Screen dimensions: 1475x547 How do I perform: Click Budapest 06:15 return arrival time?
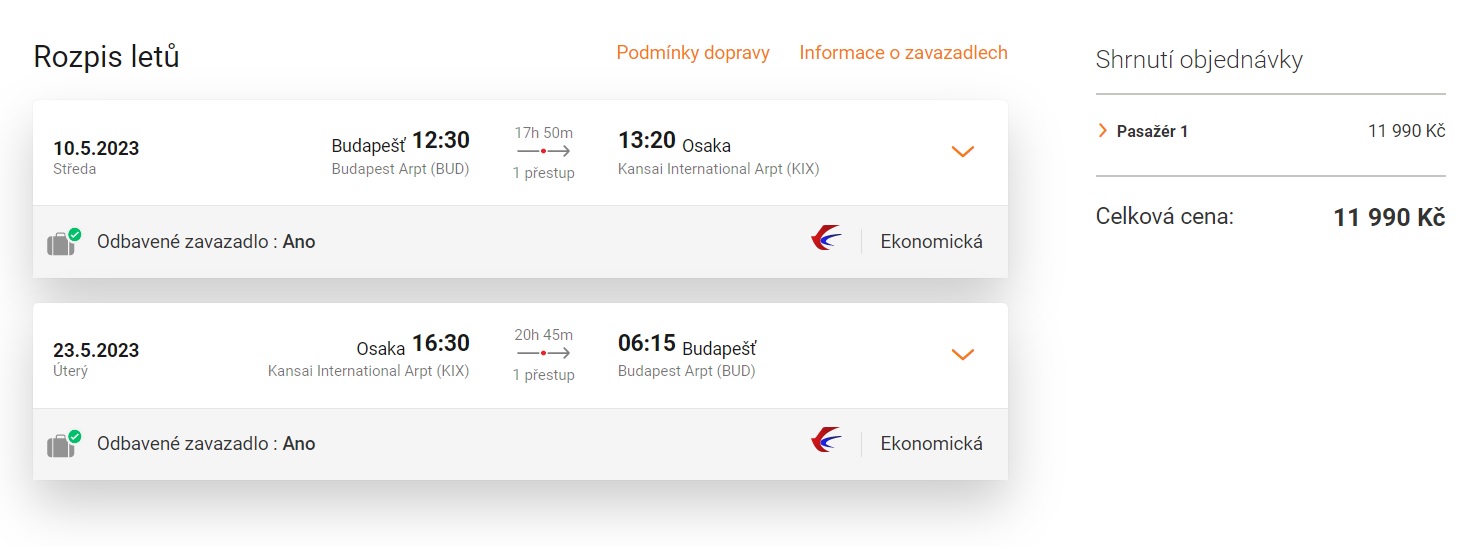[x=647, y=344]
